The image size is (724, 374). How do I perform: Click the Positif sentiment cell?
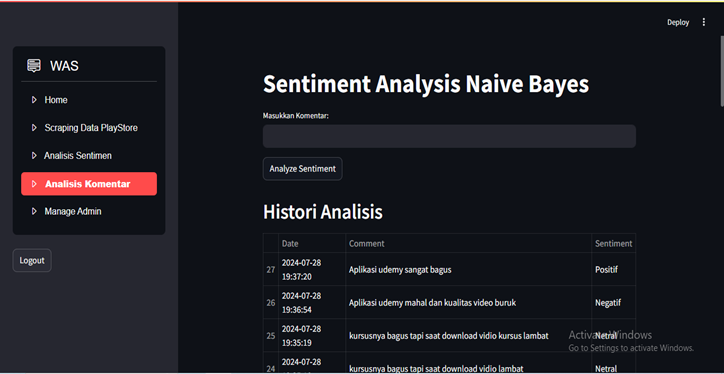coord(614,269)
